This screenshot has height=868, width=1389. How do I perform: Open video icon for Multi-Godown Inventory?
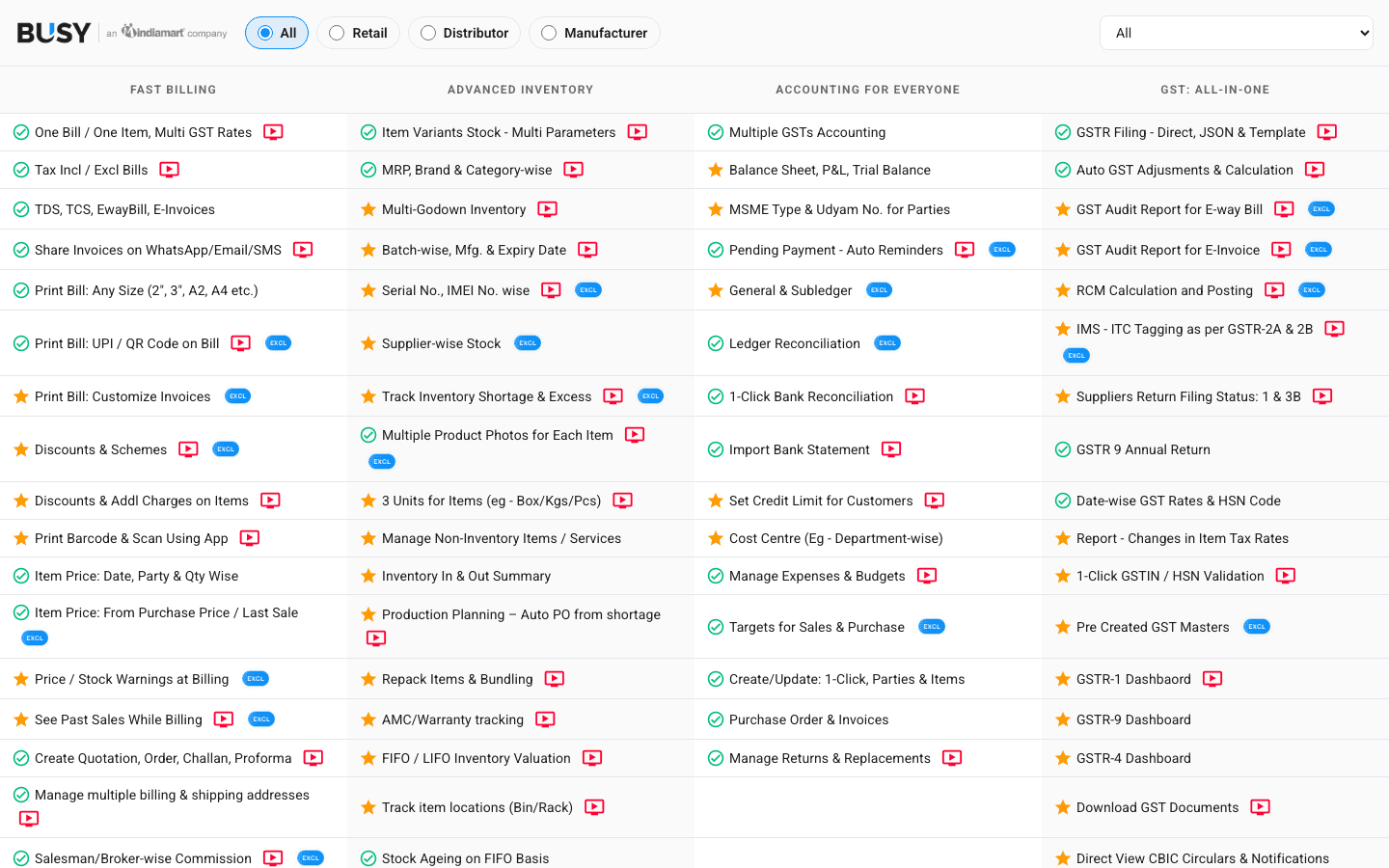click(548, 209)
